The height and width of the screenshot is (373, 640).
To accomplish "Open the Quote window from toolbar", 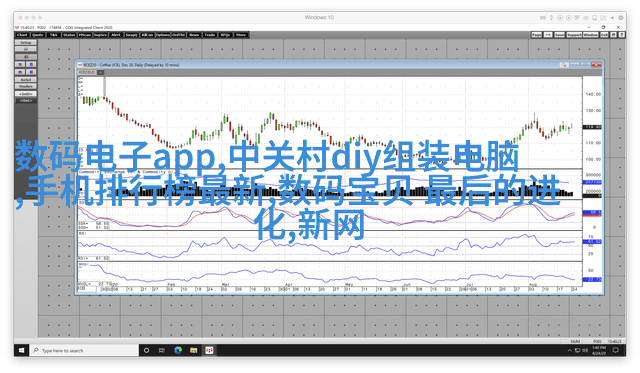I will pos(38,35).
